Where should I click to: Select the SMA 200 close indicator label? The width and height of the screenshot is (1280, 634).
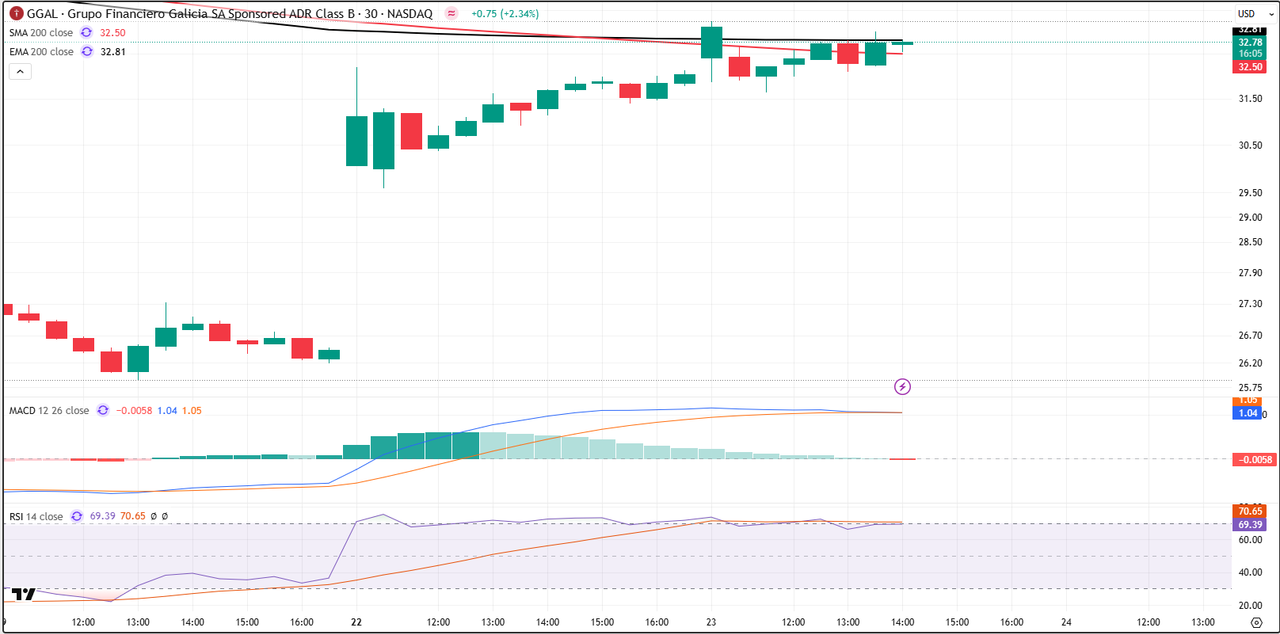[x=41, y=33]
